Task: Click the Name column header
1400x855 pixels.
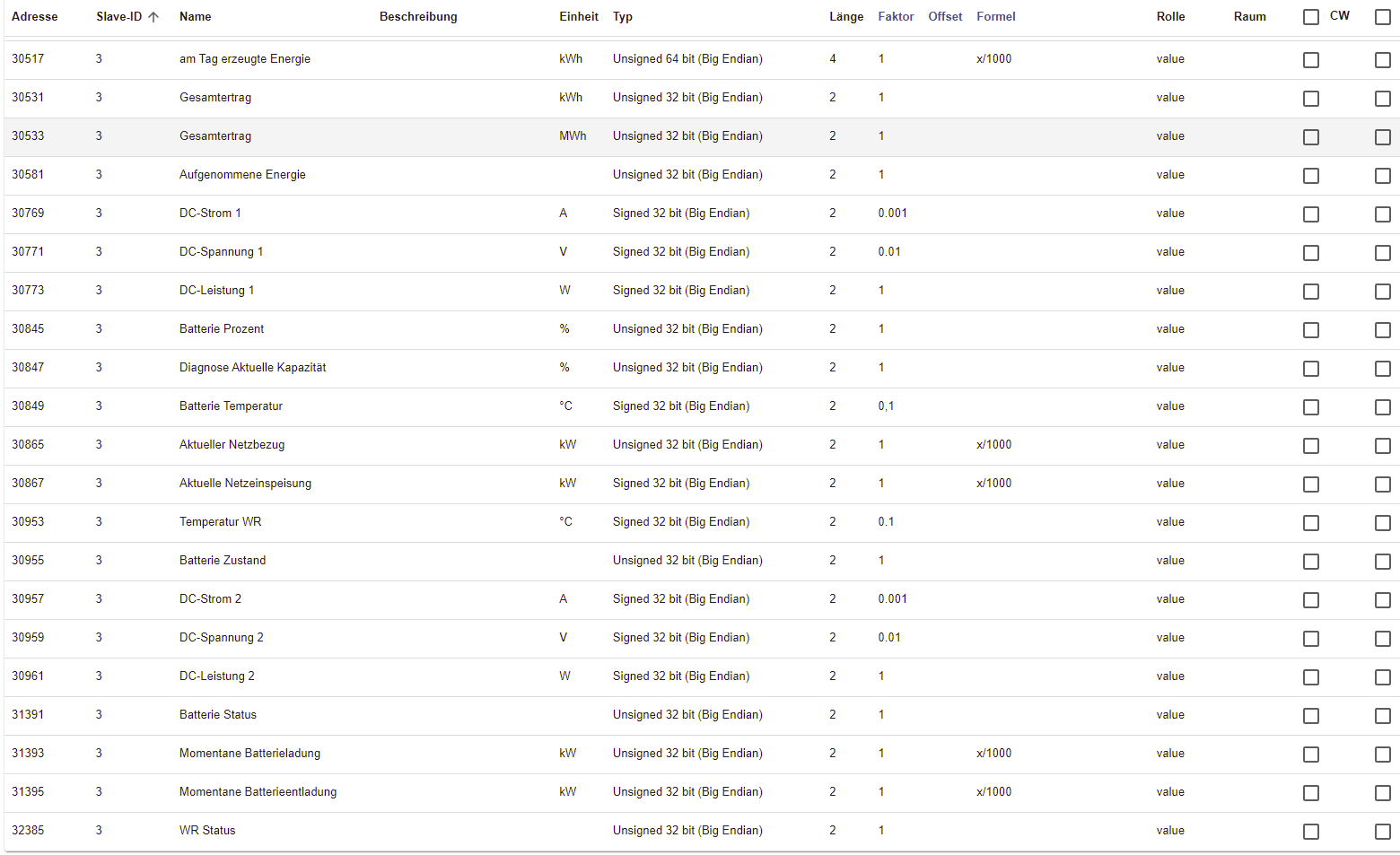Action: click(196, 17)
